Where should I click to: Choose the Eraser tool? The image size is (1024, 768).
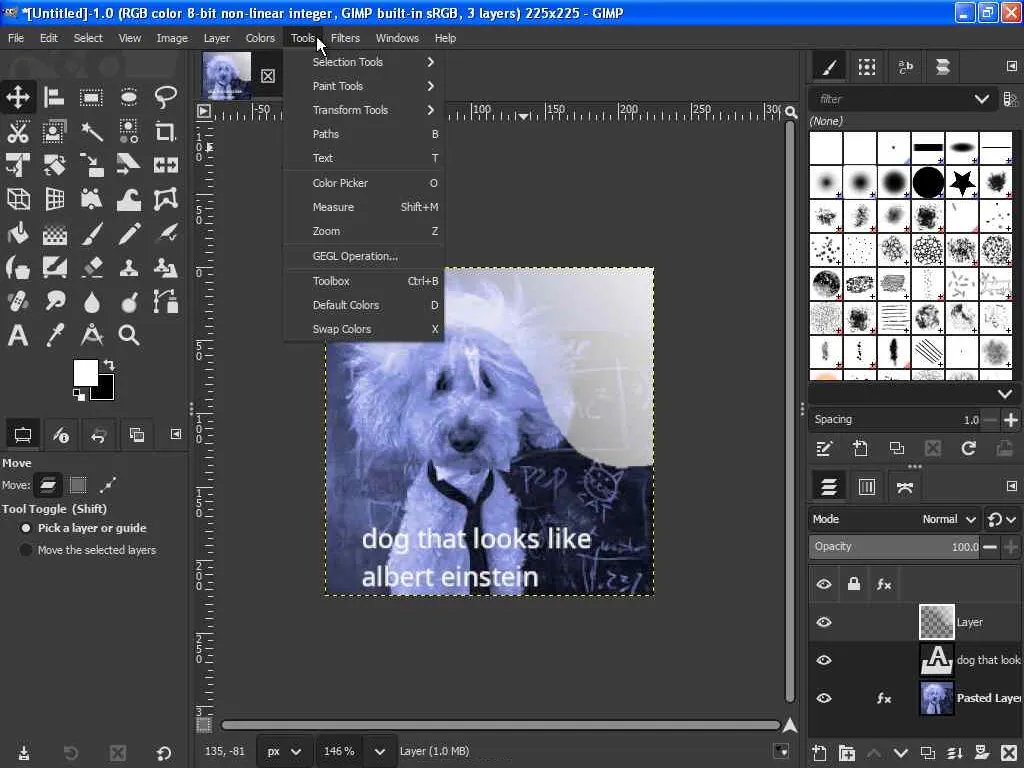92,268
